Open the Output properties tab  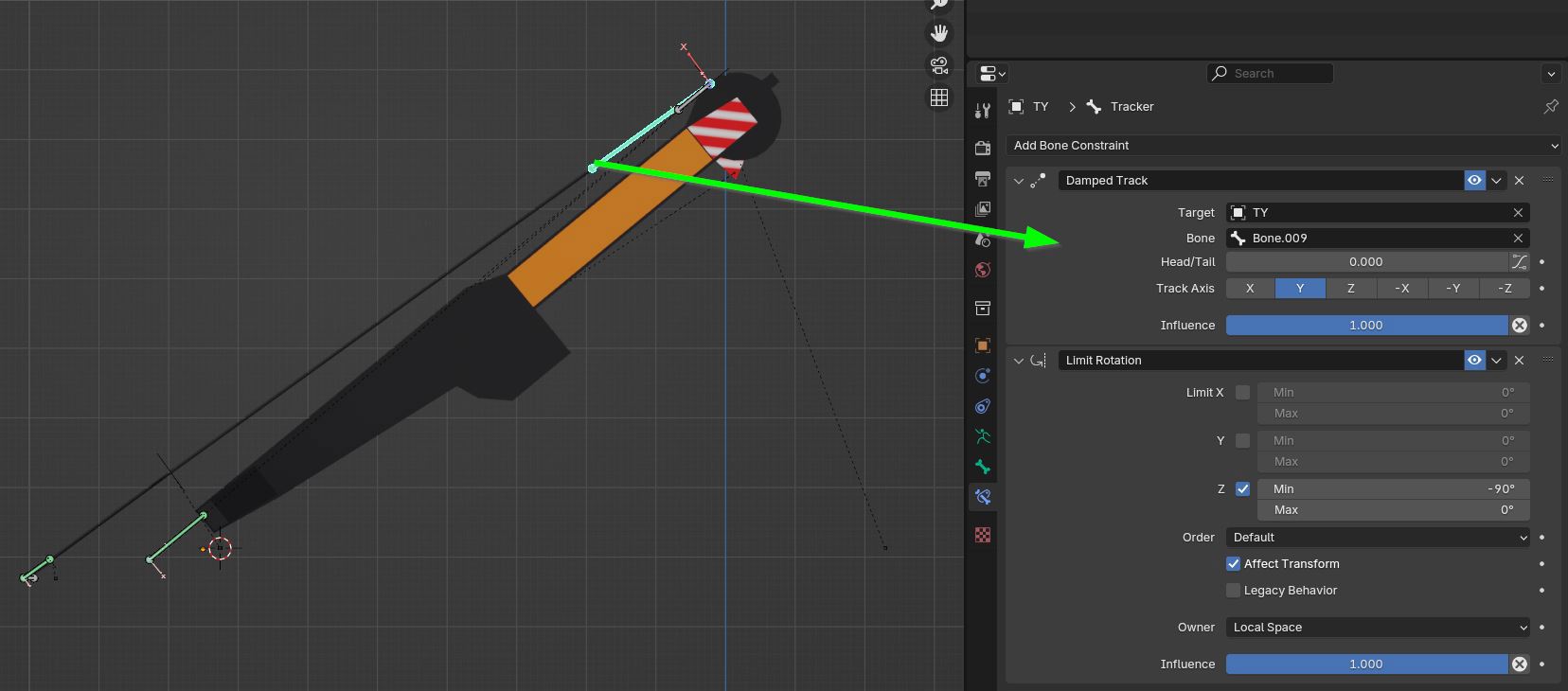tap(983, 178)
